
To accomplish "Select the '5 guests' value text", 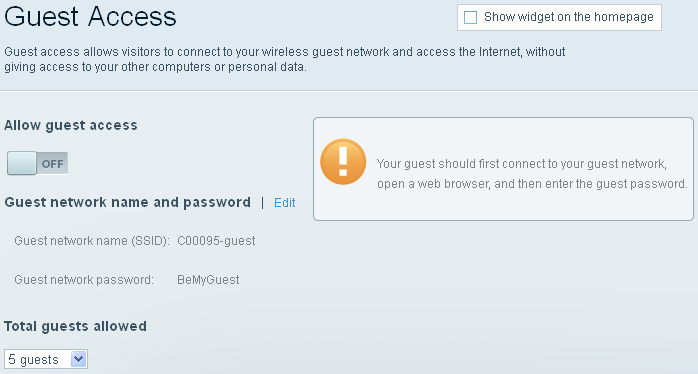I will pos(33,359).
